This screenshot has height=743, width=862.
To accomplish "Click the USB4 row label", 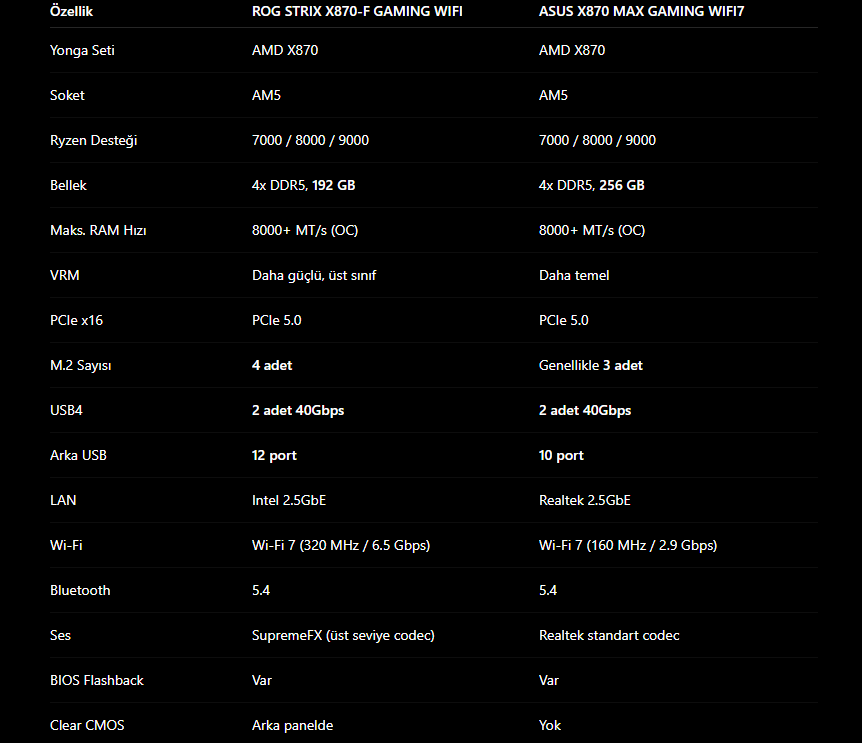I will pos(66,411).
